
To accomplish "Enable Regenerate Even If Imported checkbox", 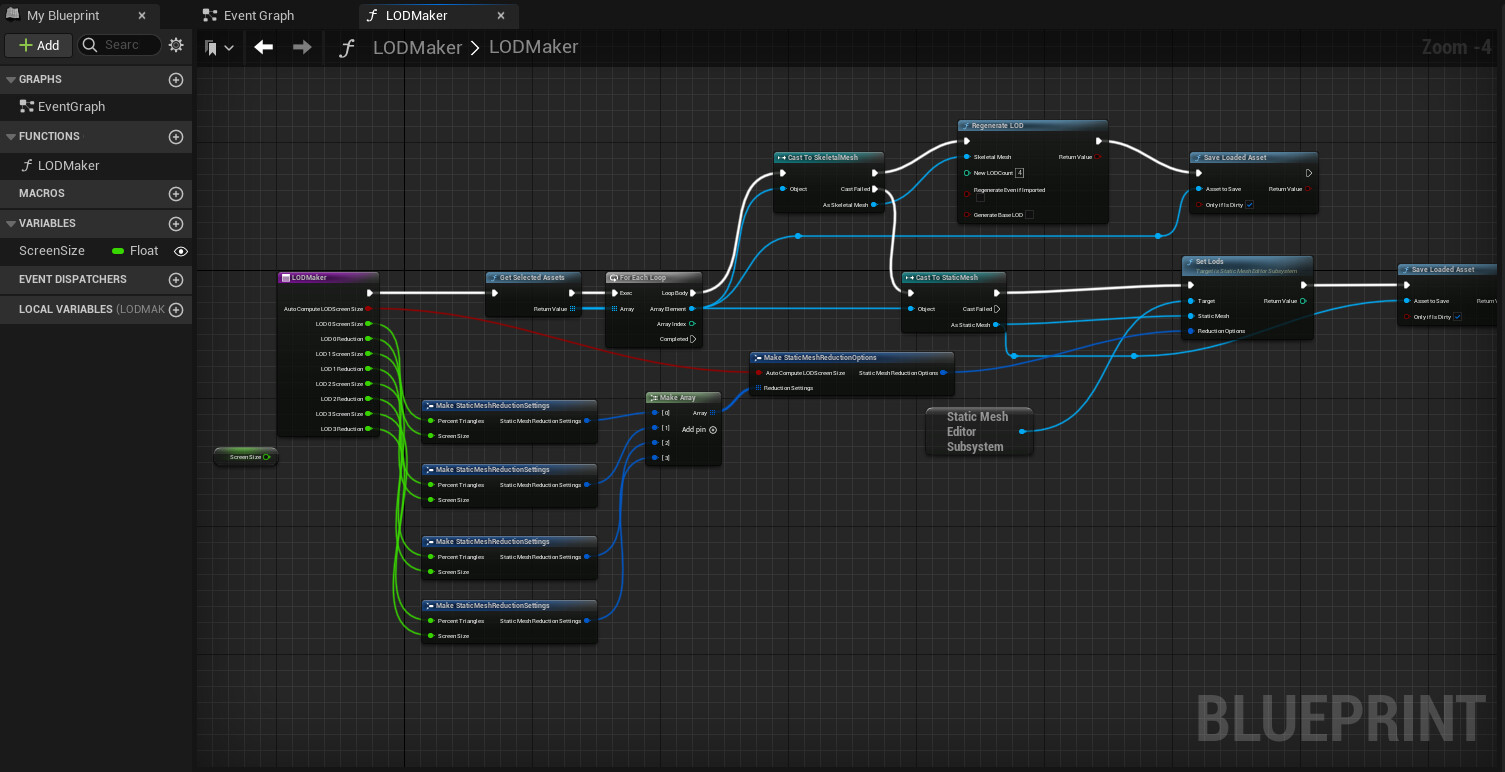I will coord(980,198).
